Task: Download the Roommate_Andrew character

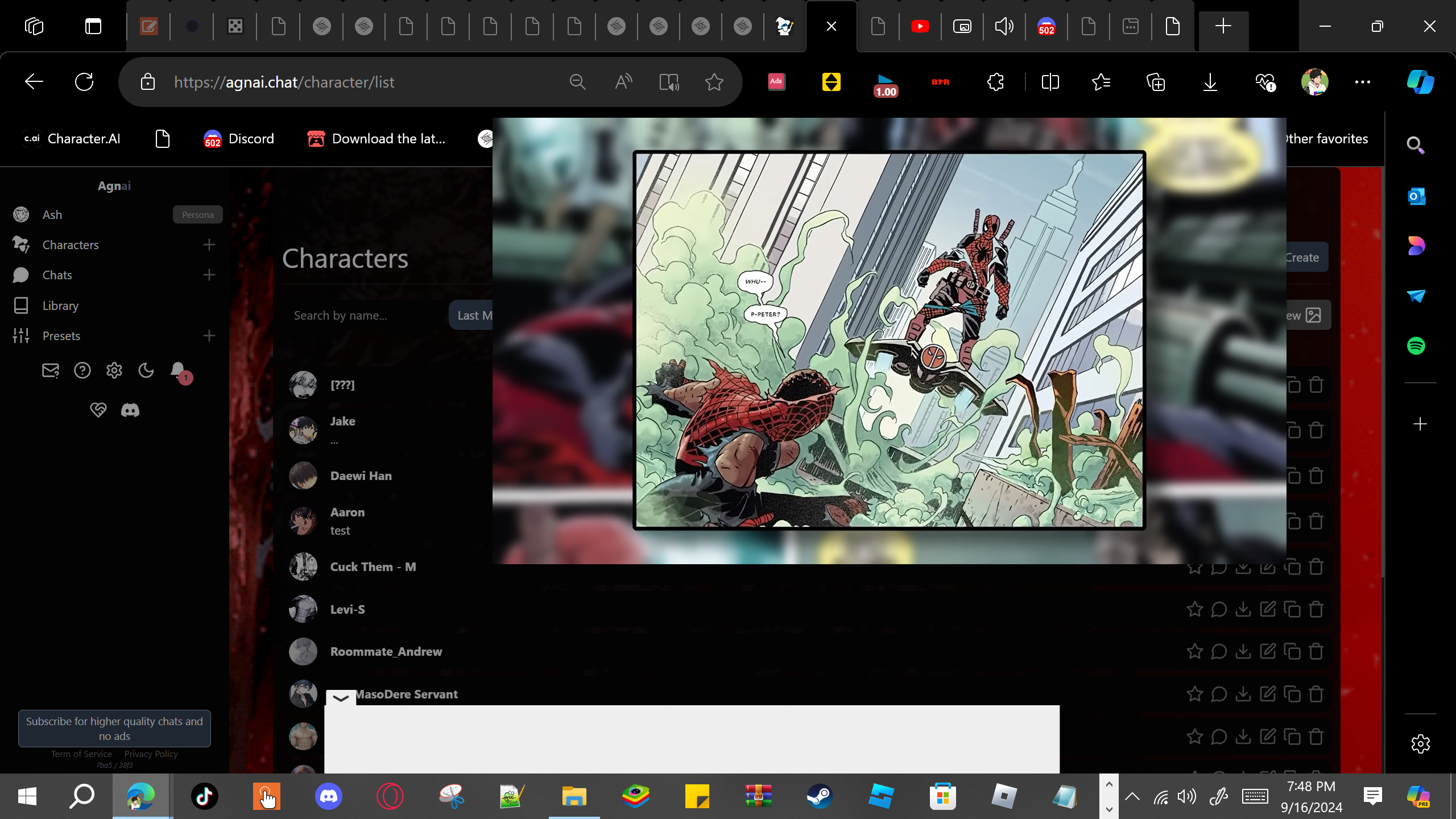Action: click(1243, 651)
